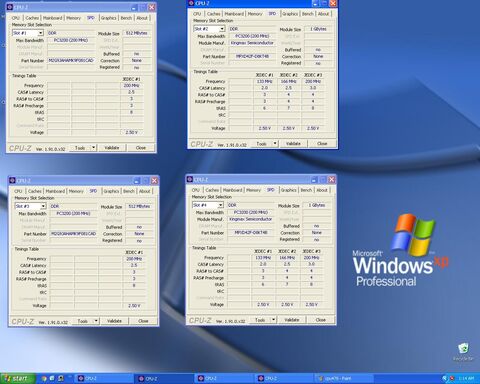Open Caches tab in Slot #3 window

click(35, 191)
